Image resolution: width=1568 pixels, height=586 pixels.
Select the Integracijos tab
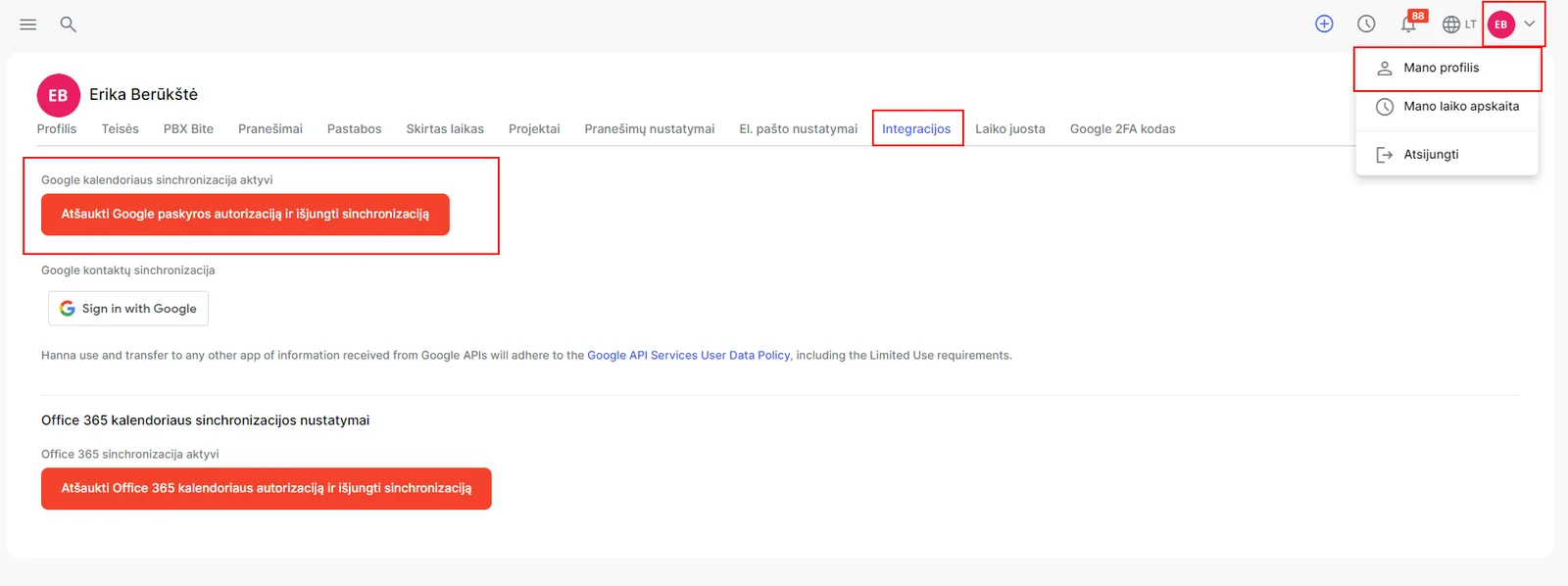(x=916, y=129)
